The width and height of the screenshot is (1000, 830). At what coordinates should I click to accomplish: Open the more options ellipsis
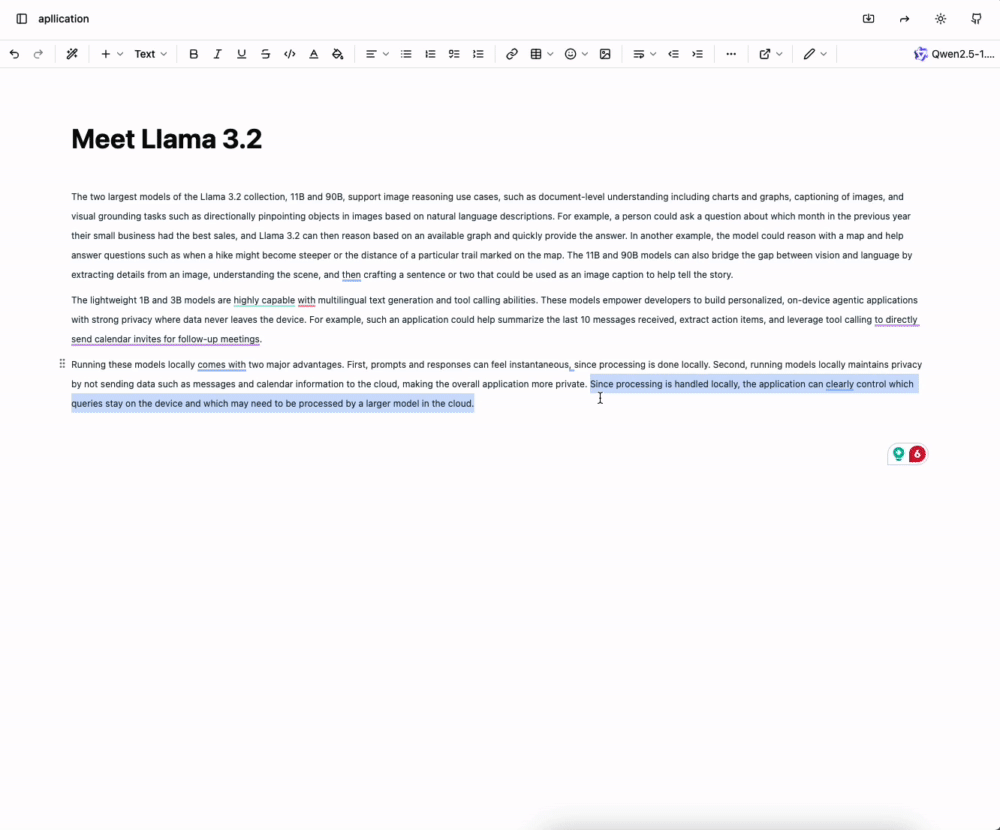click(x=731, y=54)
